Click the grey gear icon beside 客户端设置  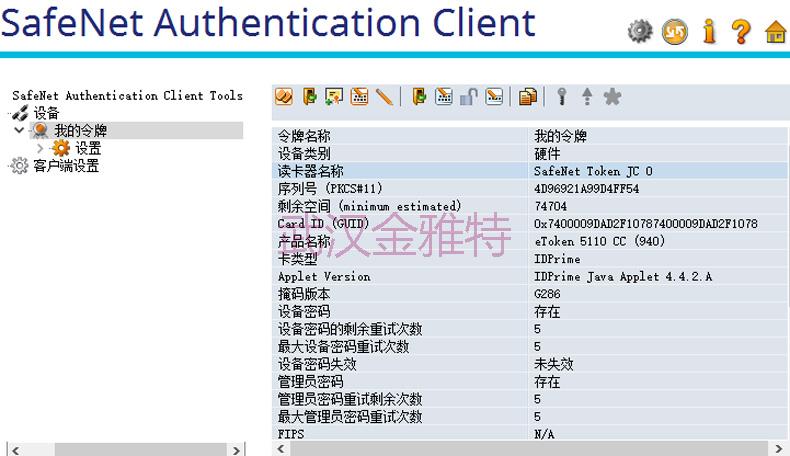tap(19, 165)
